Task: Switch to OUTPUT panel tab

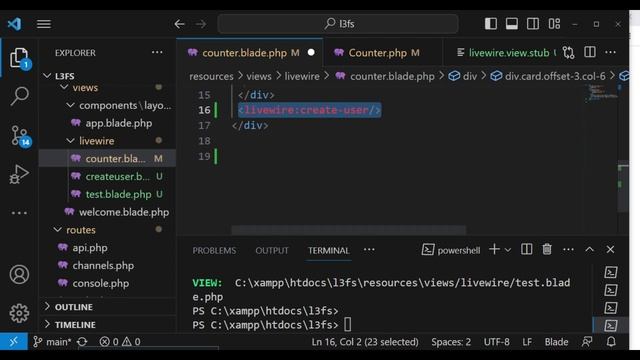Action: click(x=272, y=251)
